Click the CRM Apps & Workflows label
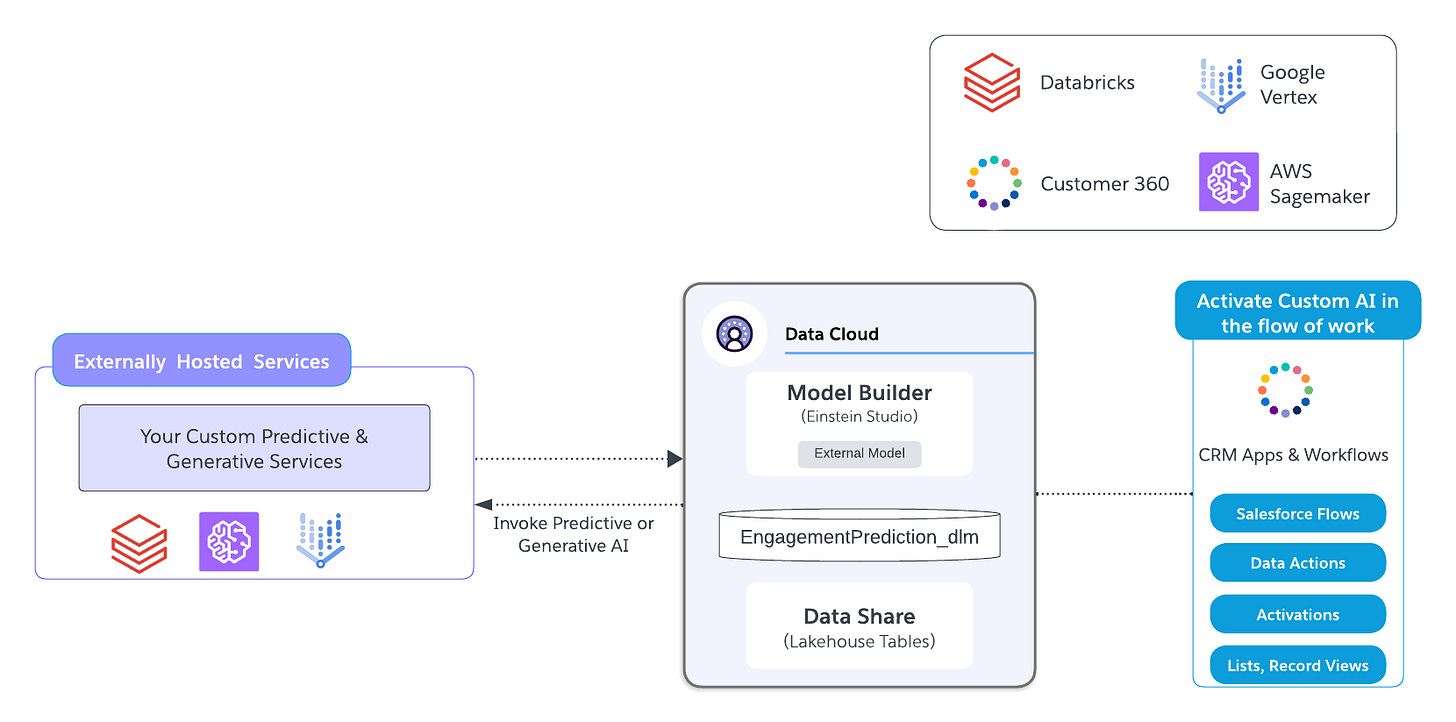This screenshot has height=722, width=1456. pos(1294,455)
